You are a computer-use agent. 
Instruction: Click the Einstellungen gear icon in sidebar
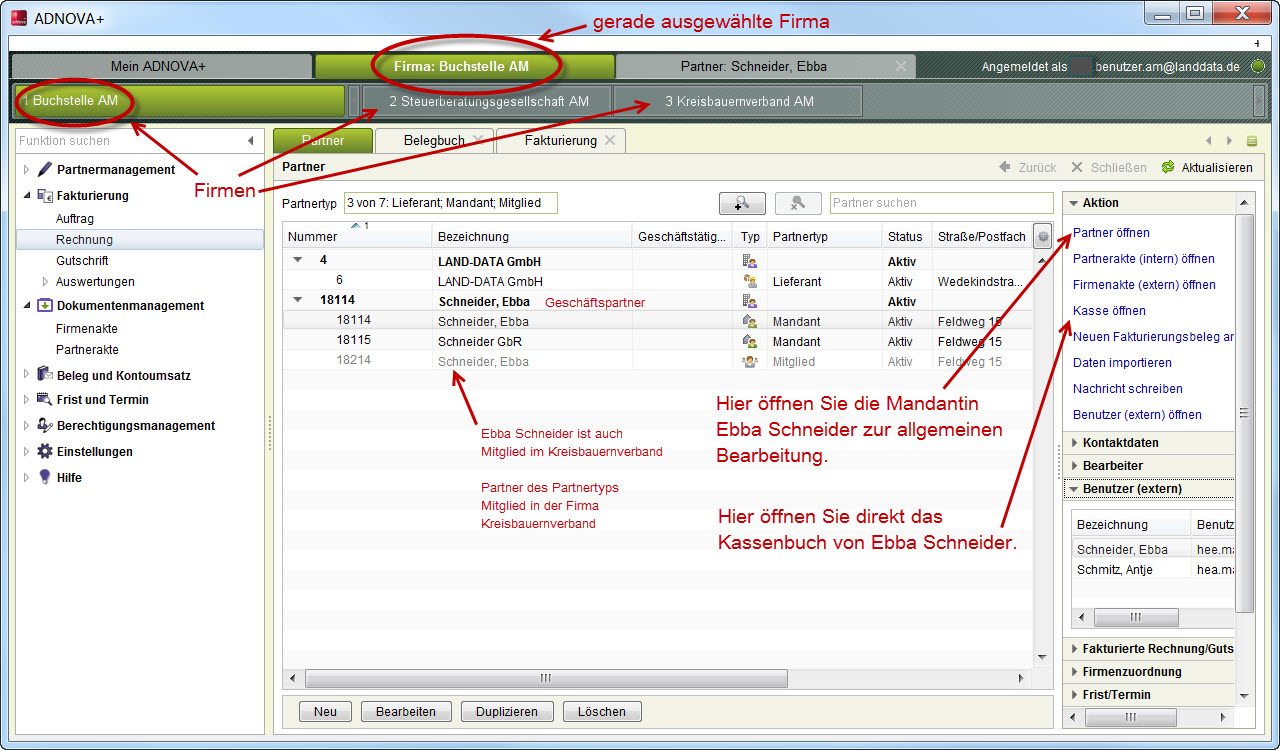click(44, 452)
